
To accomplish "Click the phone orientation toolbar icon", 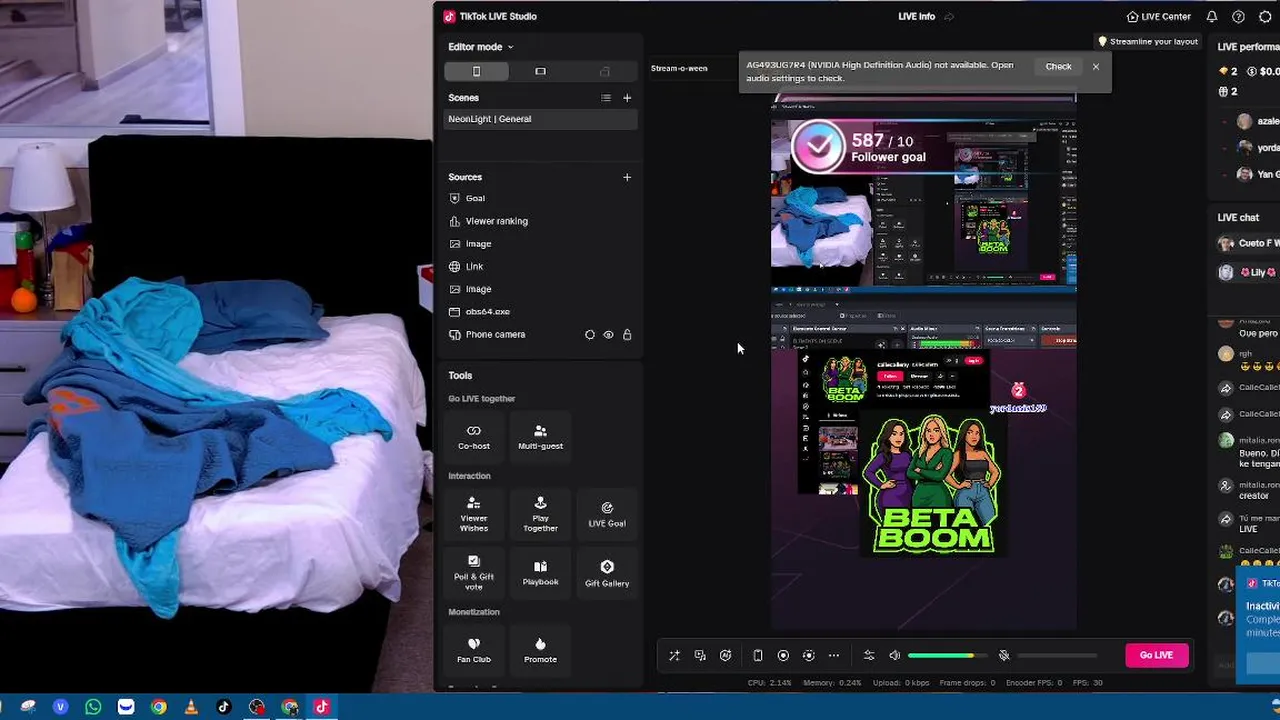I will (x=758, y=656).
